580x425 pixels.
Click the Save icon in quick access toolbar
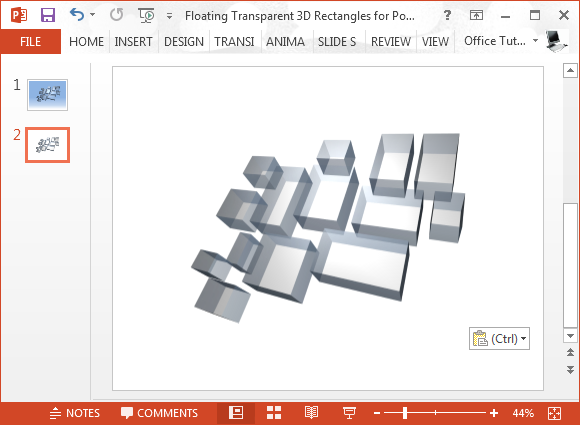point(48,15)
